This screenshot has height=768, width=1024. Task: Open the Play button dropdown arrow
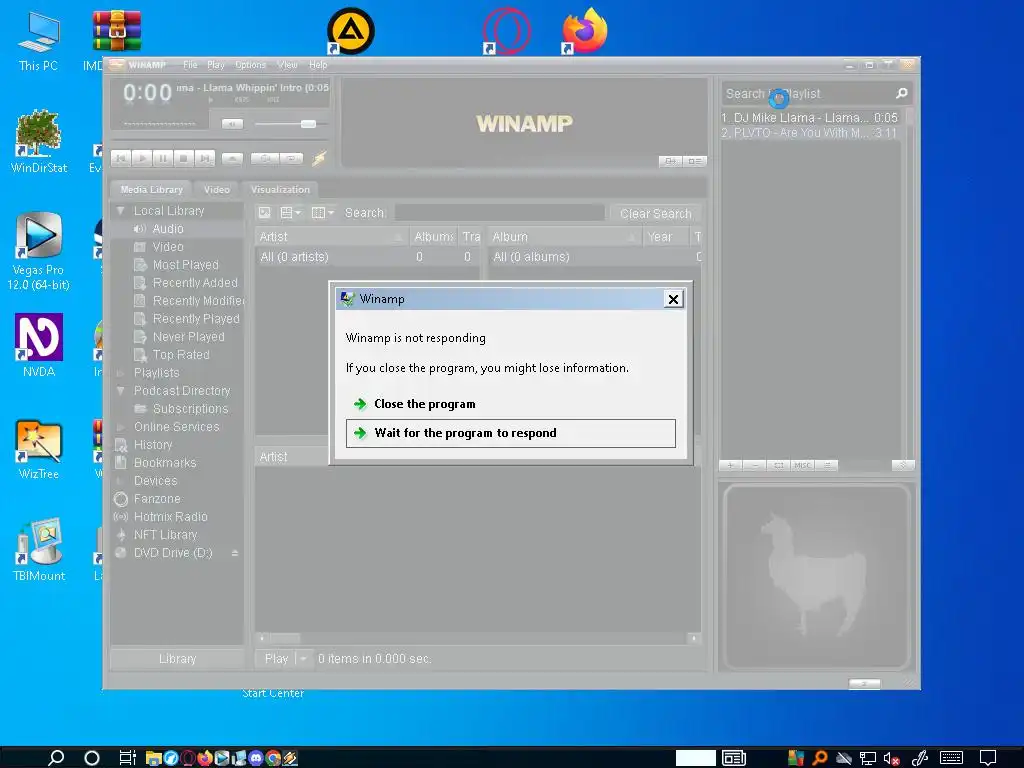pos(303,659)
